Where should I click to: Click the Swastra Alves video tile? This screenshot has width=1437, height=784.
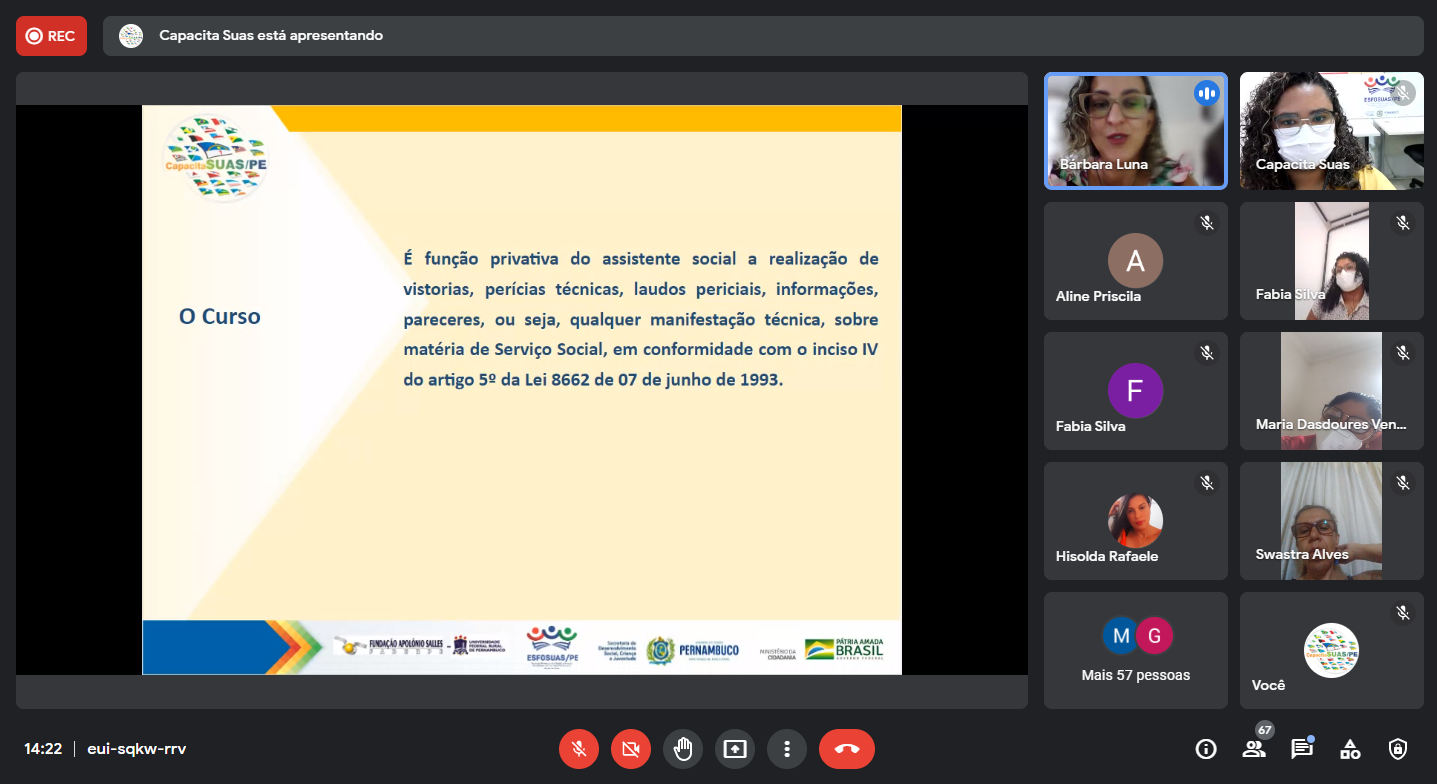(1331, 521)
